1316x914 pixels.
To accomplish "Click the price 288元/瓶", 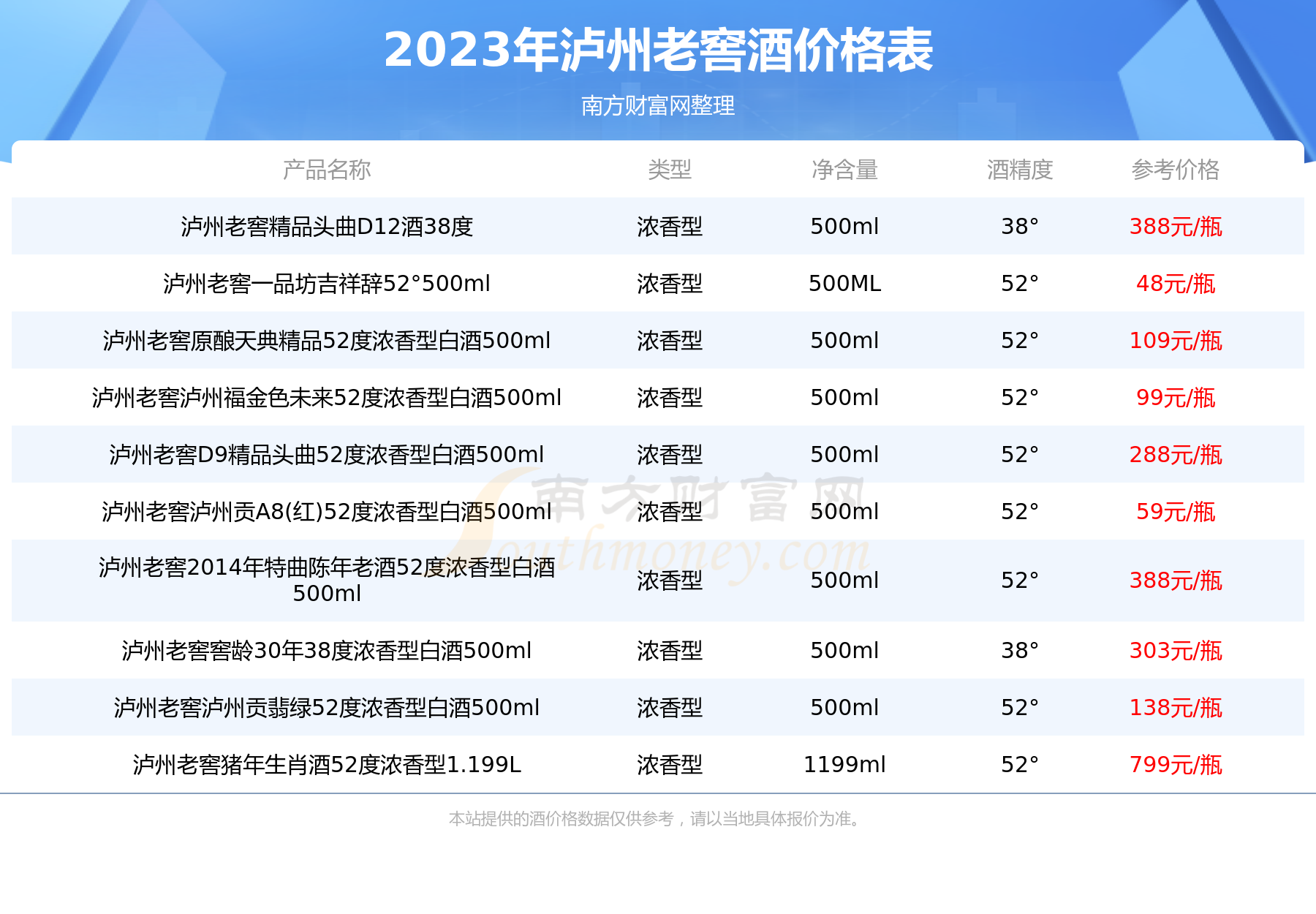I will pyautogui.click(x=1176, y=455).
